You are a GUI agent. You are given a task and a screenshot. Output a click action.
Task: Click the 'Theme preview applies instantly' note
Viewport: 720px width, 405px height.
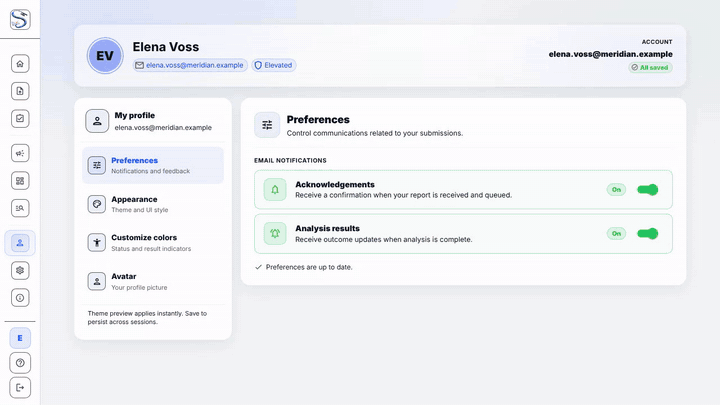[147, 318]
